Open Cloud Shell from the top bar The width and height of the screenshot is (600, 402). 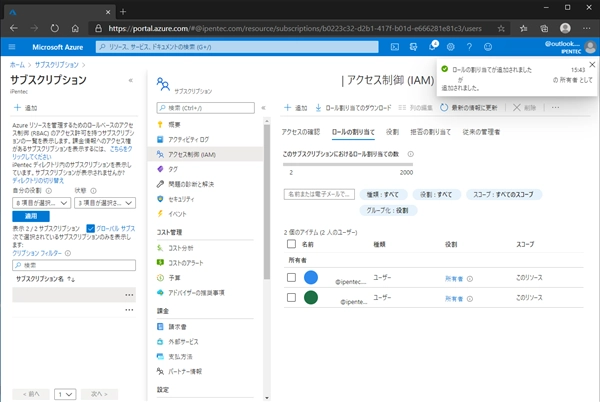[395, 47]
